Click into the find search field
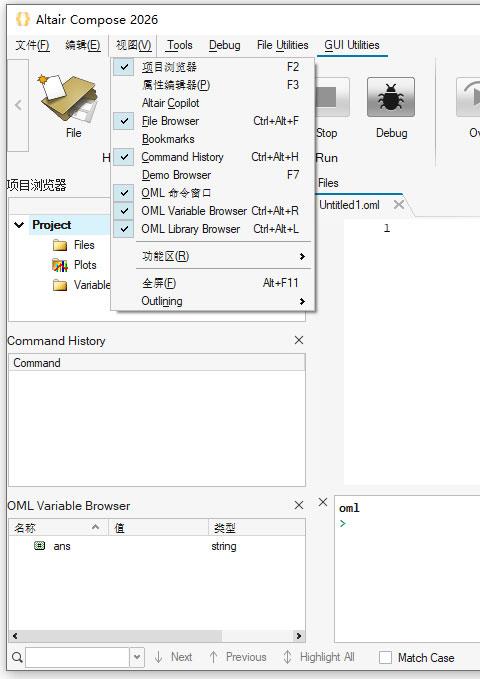Viewport: 480px width, 679px height. point(78,657)
